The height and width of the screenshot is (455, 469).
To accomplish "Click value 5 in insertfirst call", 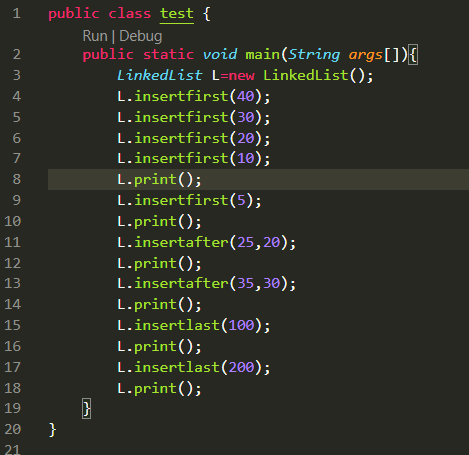I will click(x=241, y=200).
